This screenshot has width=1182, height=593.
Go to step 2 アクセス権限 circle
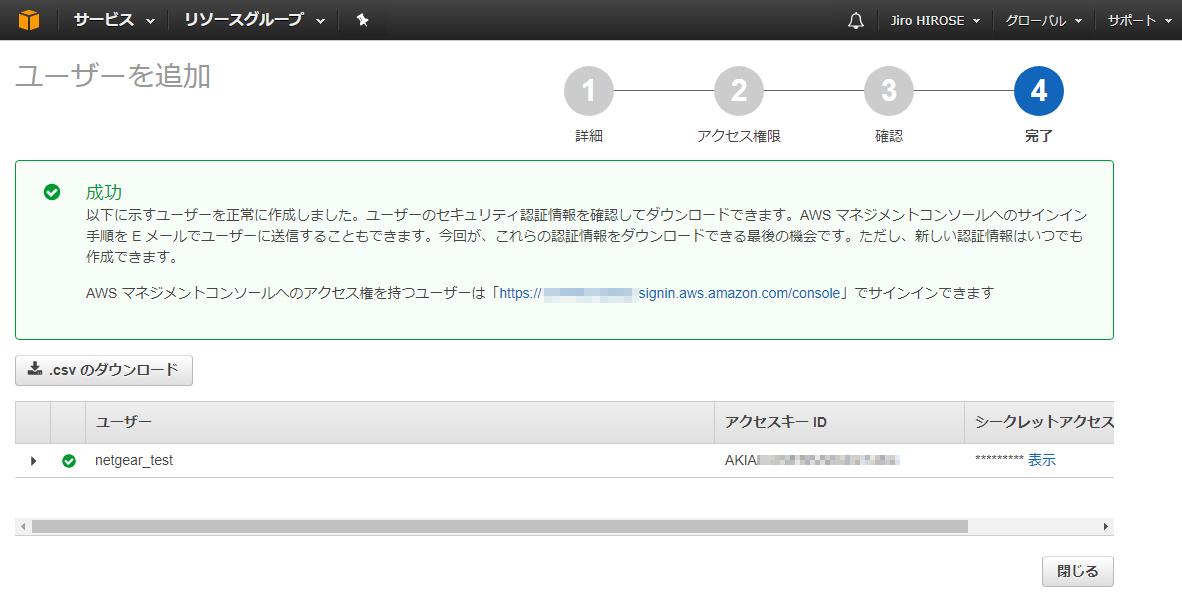[x=739, y=91]
